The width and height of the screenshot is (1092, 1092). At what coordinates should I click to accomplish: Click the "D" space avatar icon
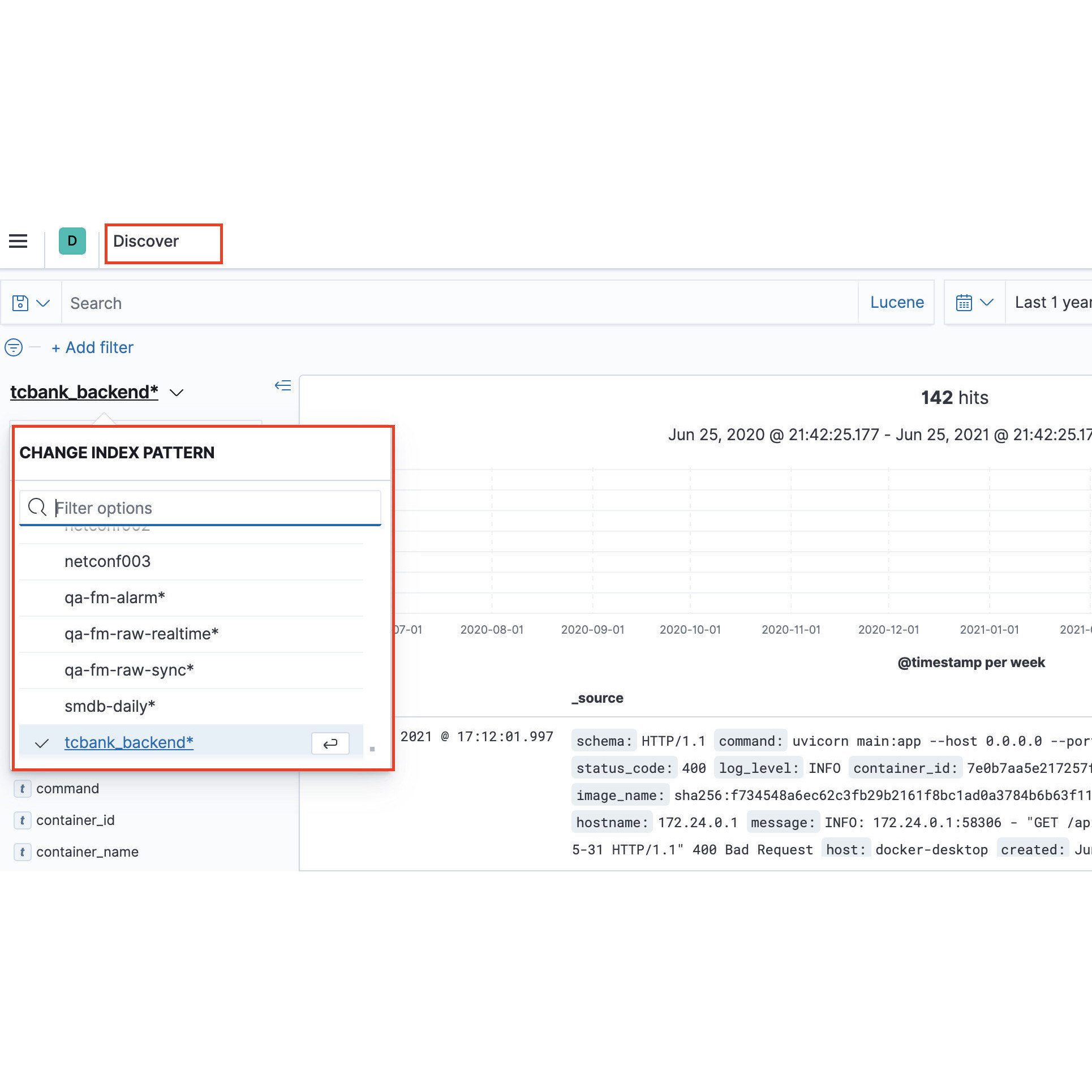point(72,241)
